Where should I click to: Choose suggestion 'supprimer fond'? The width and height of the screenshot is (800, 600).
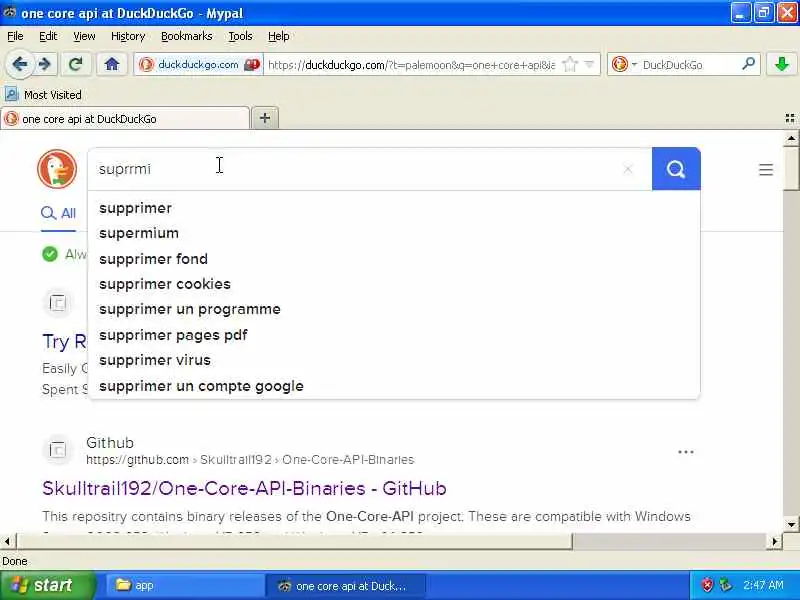click(394, 259)
